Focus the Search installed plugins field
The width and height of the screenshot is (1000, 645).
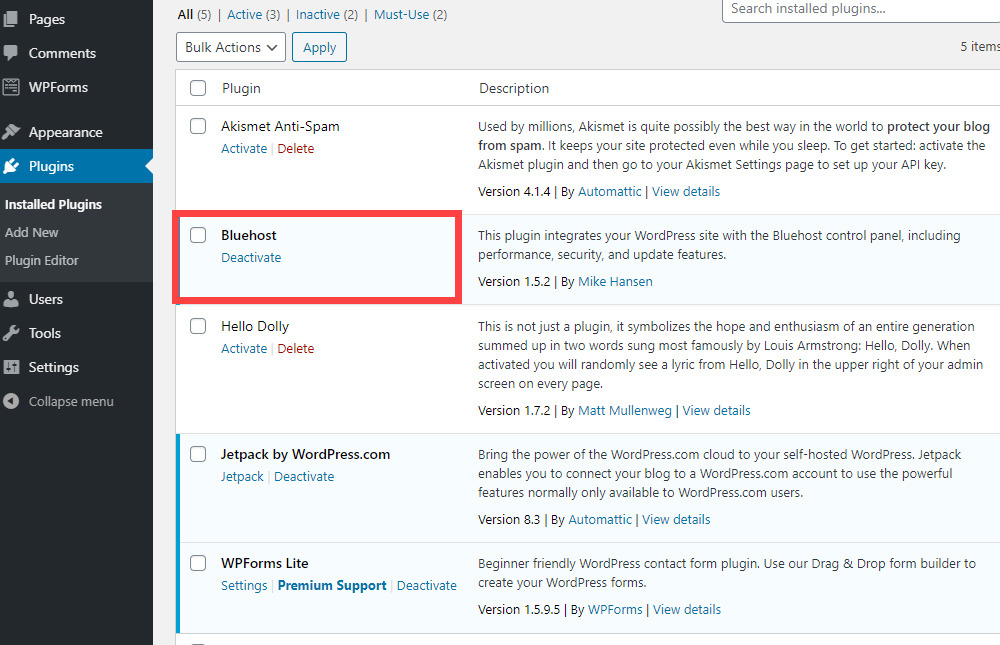(861, 9)
